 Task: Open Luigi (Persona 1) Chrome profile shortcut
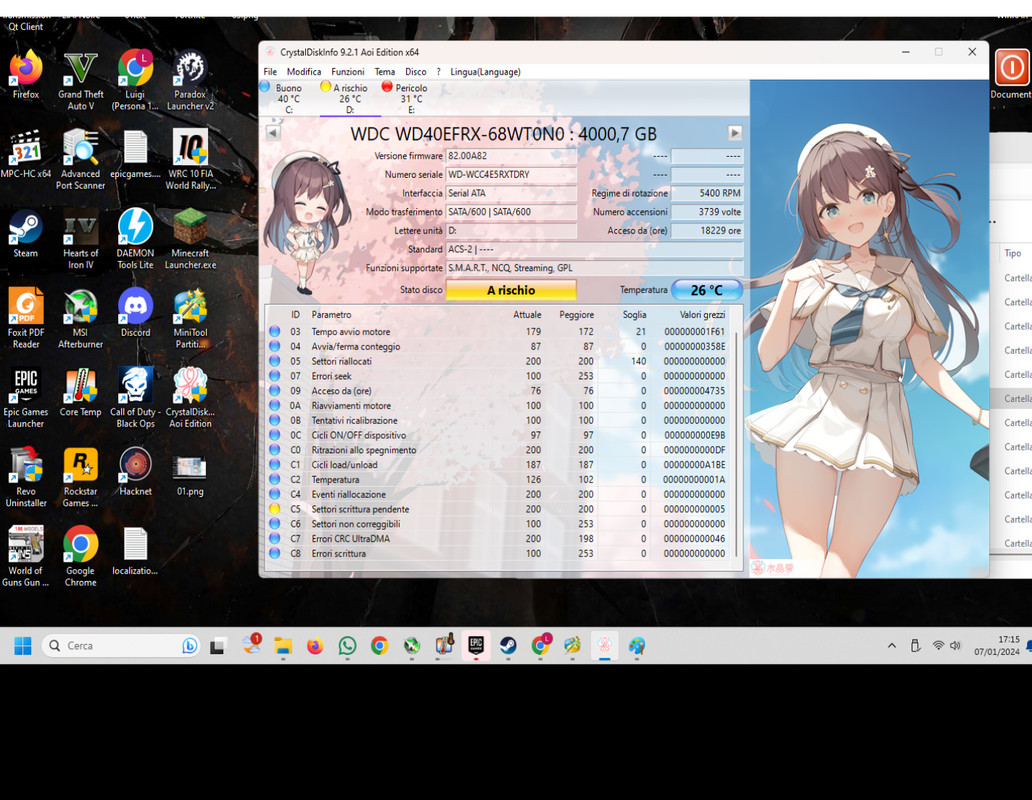point(135,80)
